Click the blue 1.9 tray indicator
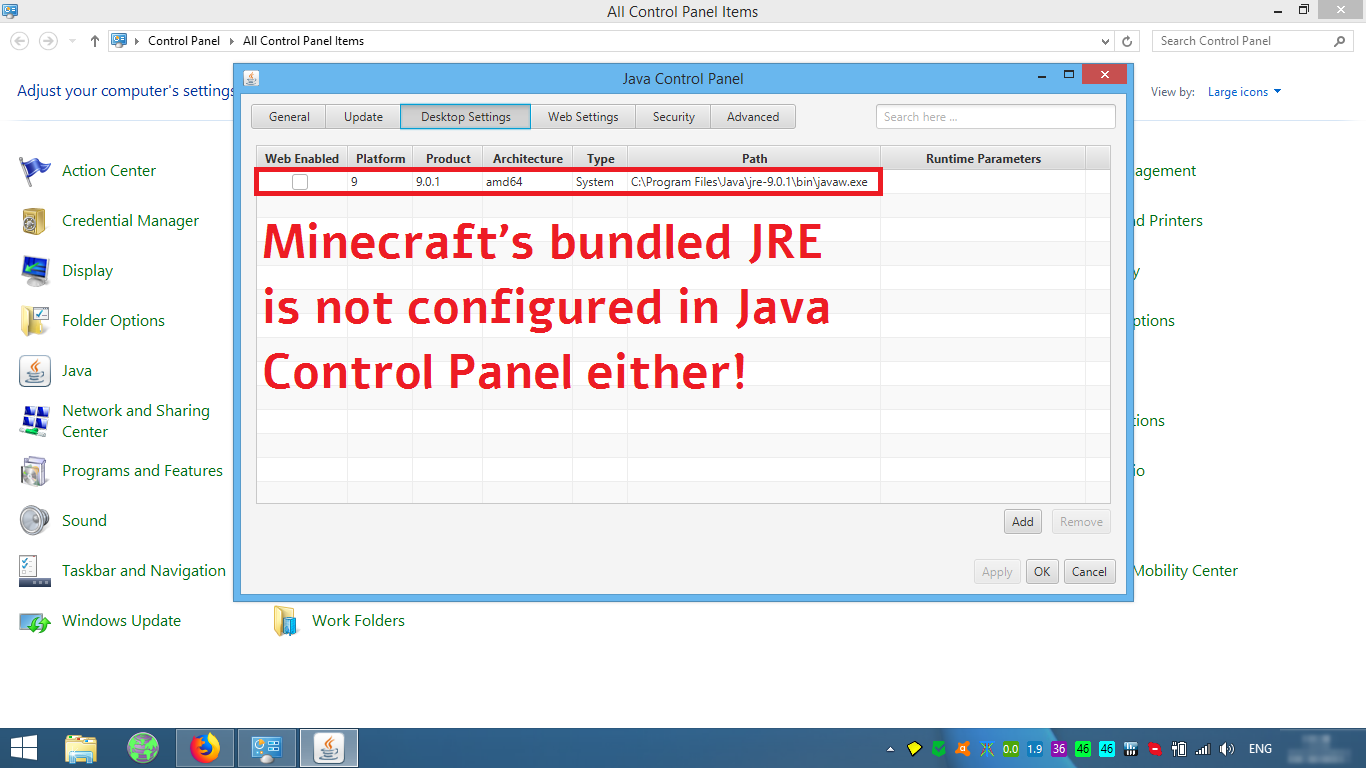1366x768 pixels. (1035, 749)
